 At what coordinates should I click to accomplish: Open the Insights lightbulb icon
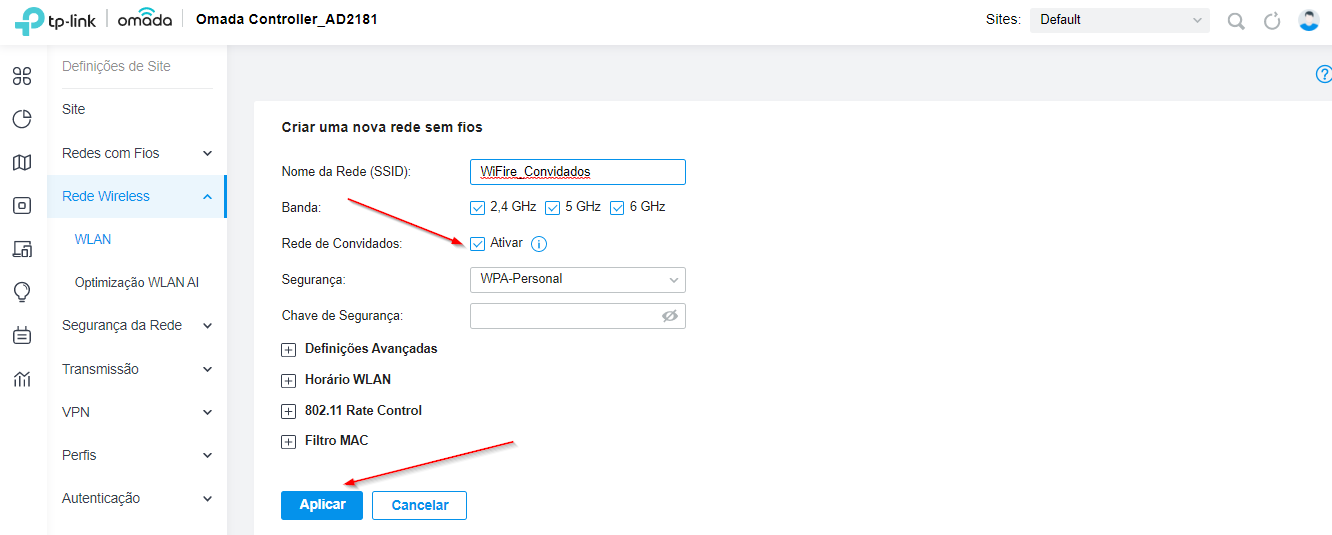coord(22,292)
